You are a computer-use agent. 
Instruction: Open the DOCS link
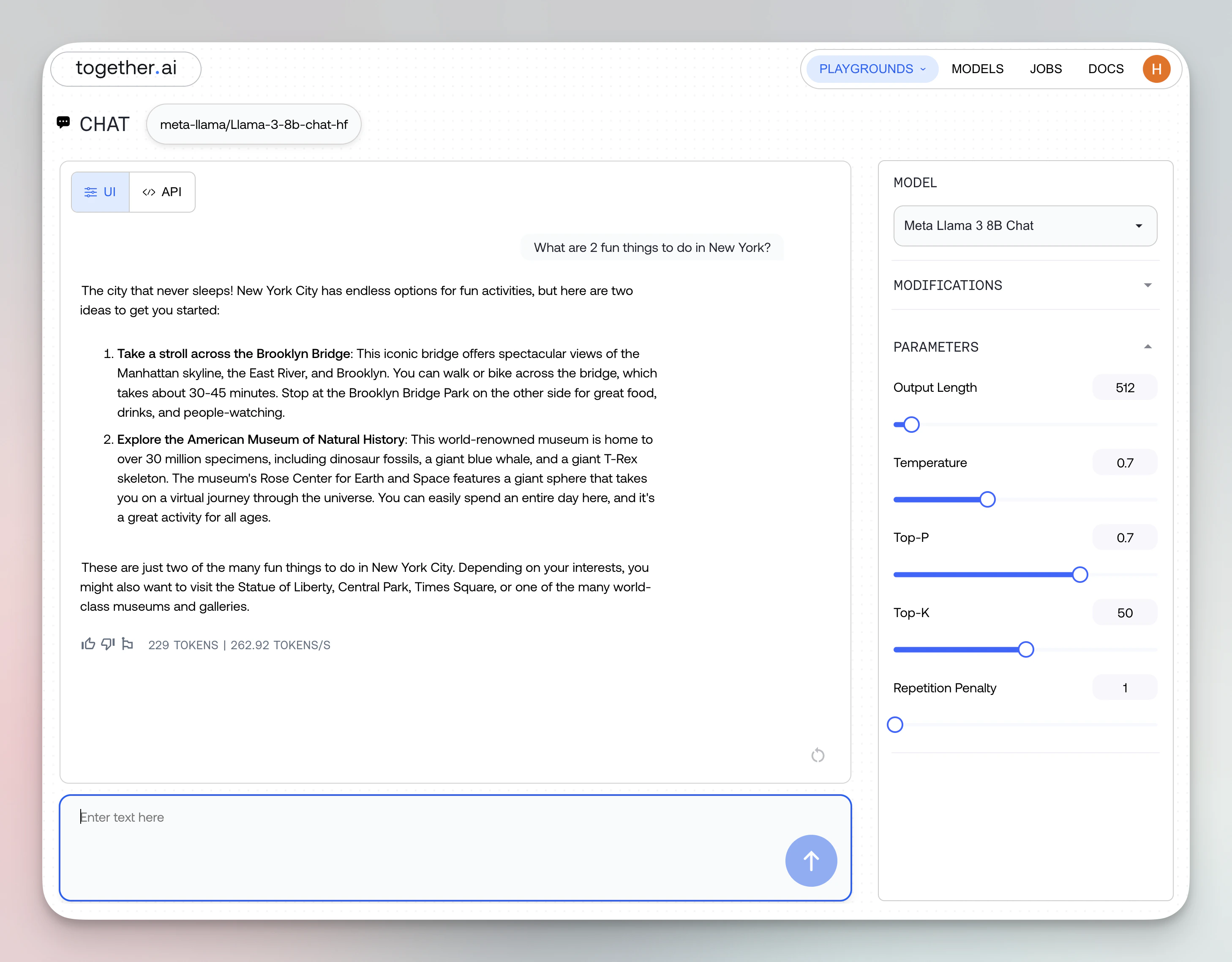(x=1105, y=69)
